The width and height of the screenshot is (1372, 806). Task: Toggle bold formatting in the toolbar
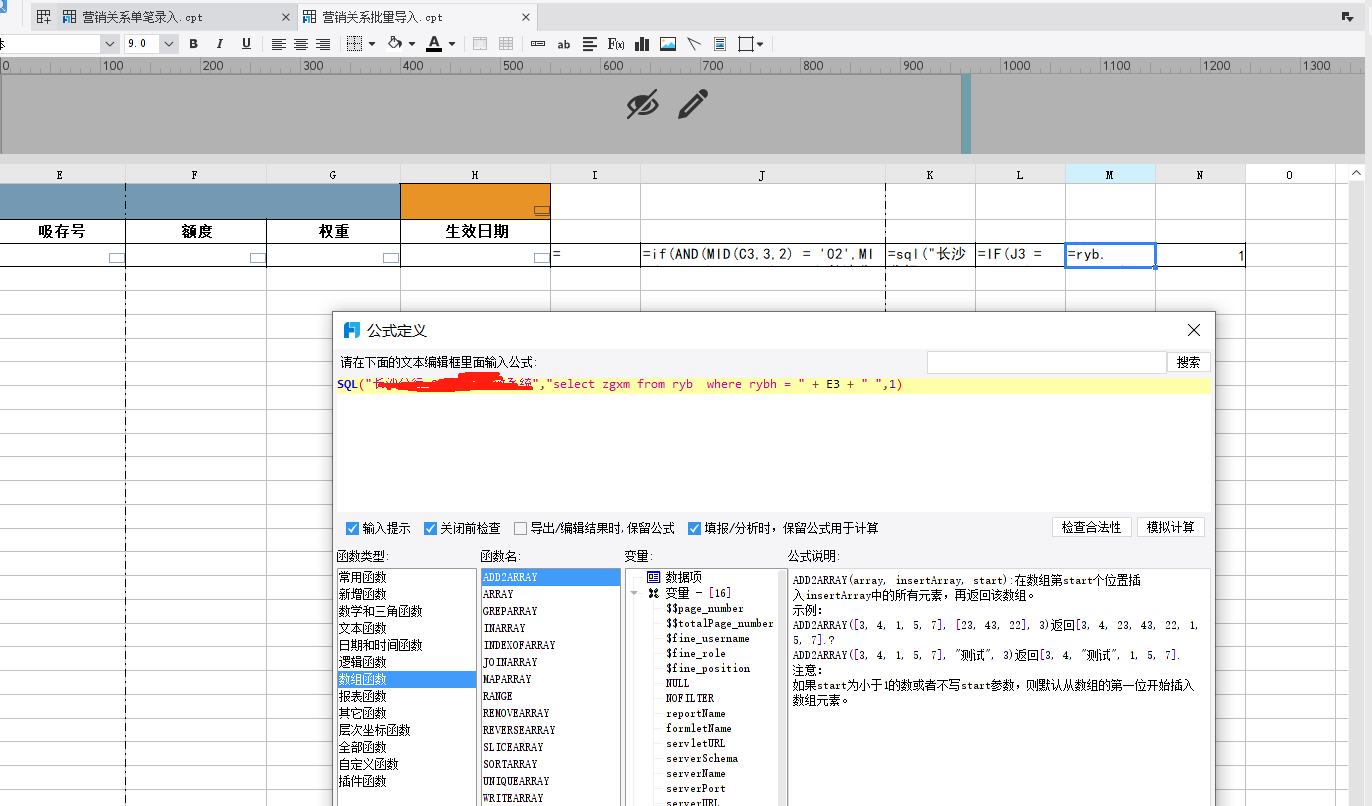coord(194,44)
